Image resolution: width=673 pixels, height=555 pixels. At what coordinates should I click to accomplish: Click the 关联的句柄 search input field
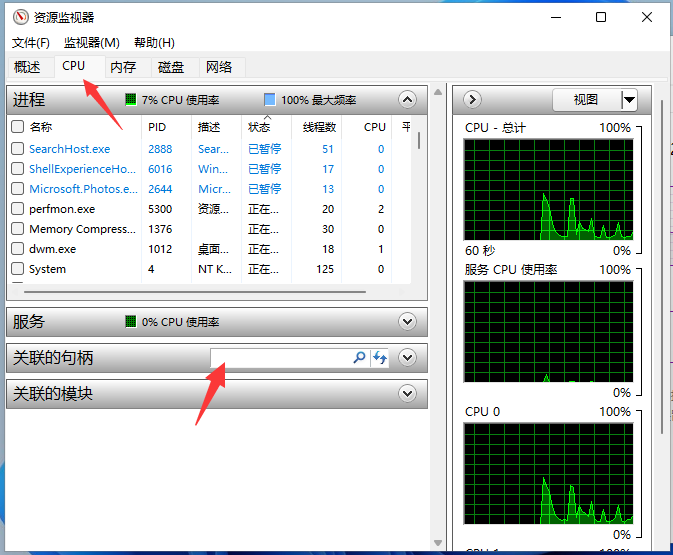280,358
